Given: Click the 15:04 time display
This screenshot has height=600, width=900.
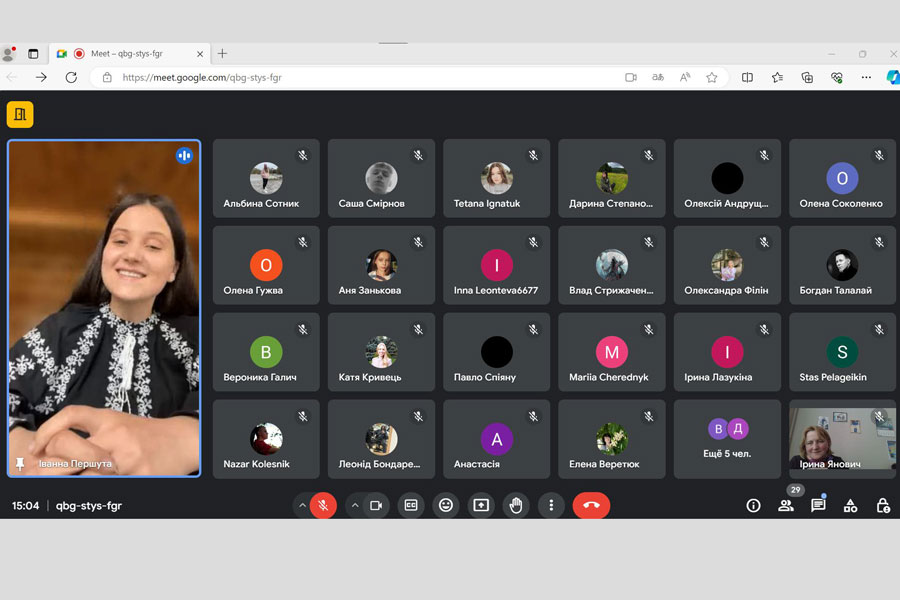Looking at the screenshot, I should [x=26, y=506].
